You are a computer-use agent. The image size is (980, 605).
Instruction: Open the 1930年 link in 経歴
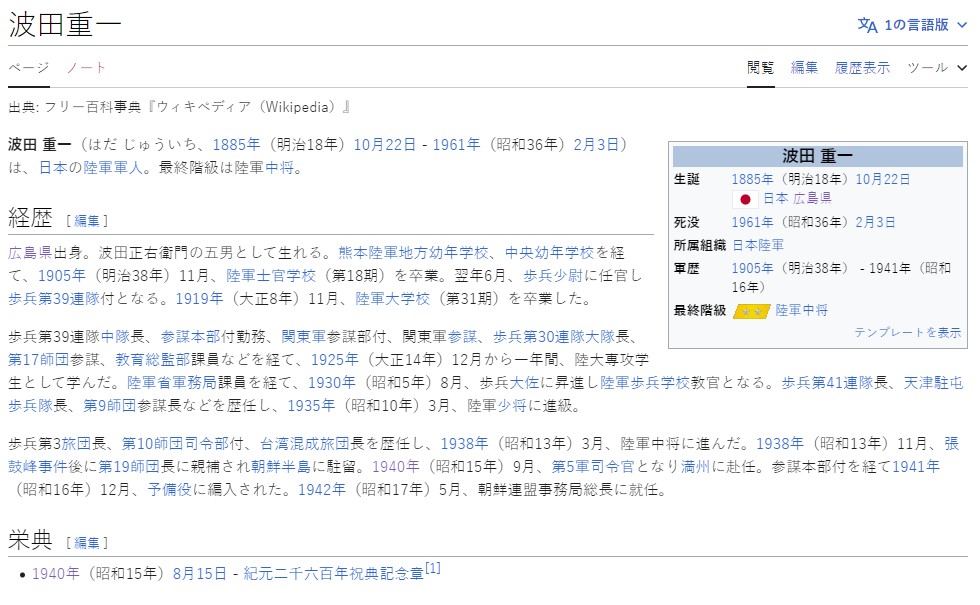point(332,382)
